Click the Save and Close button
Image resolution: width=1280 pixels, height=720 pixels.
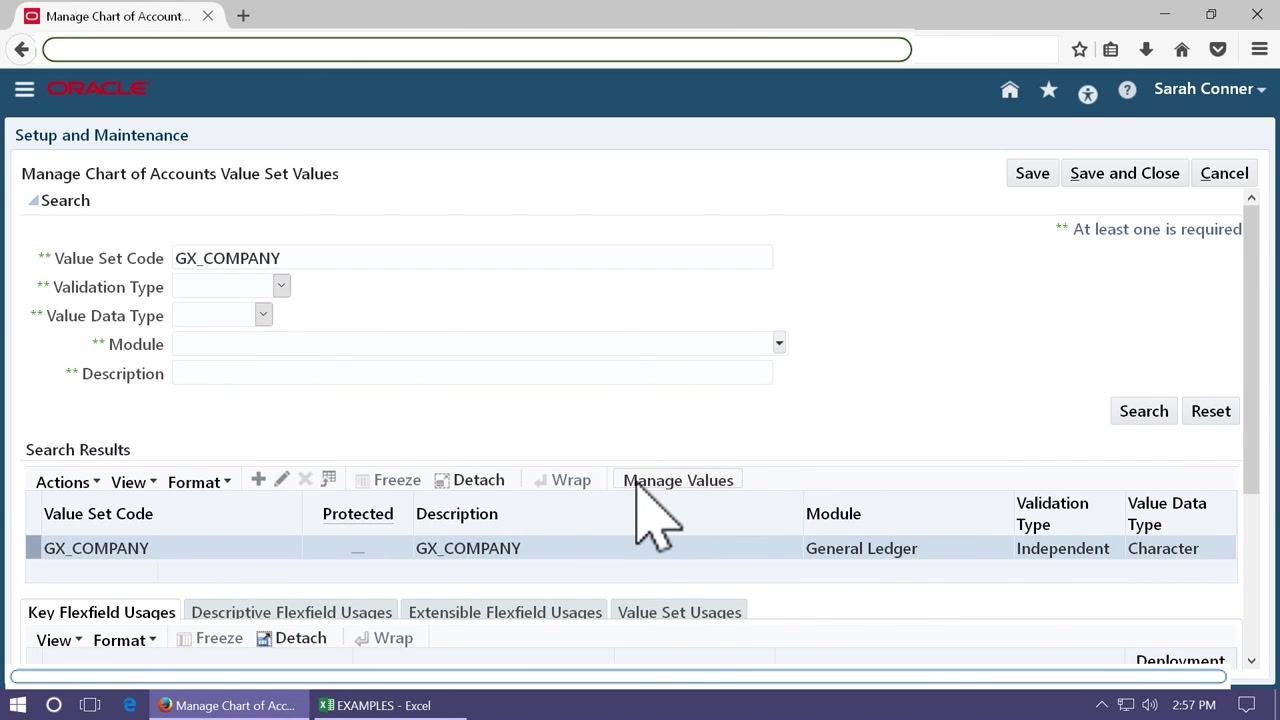[1125, 173]
